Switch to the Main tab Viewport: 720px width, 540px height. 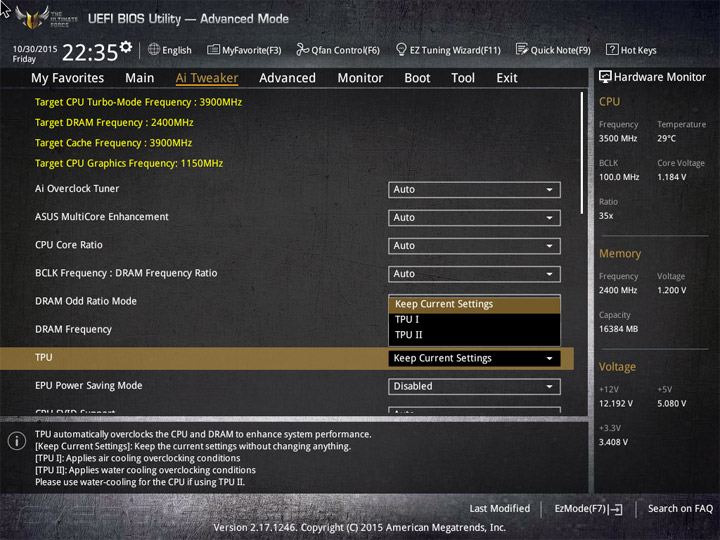(140, 78)
